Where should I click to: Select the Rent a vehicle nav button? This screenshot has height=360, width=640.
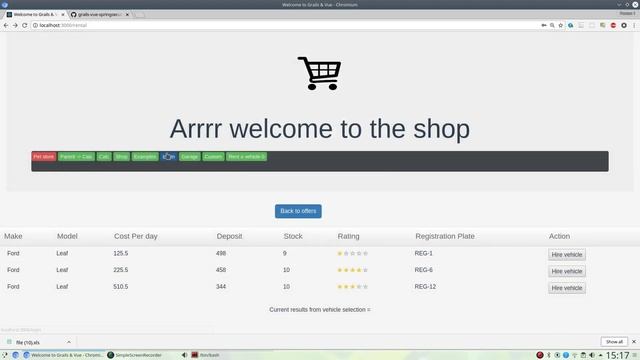247,157
